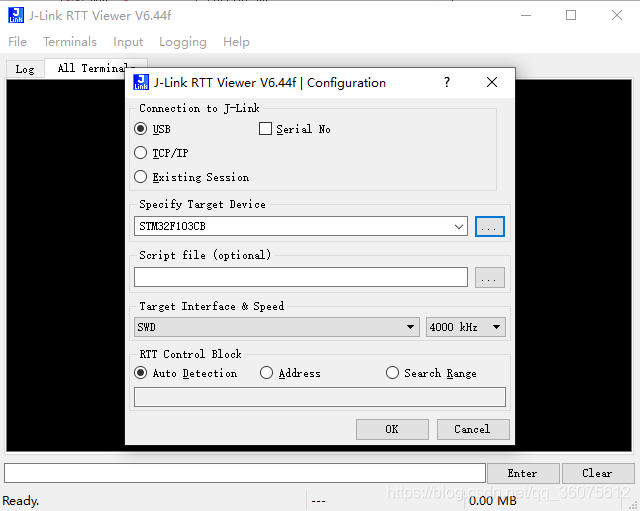
Task: Click the terminal input field at the bottom
Action: (245, 473)
